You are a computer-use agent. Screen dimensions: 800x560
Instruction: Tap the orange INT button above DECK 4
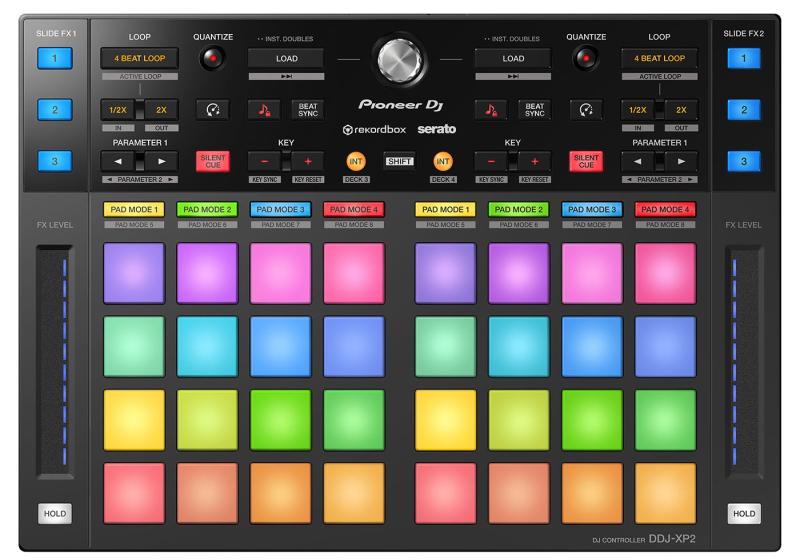click(x=443, y=162)
